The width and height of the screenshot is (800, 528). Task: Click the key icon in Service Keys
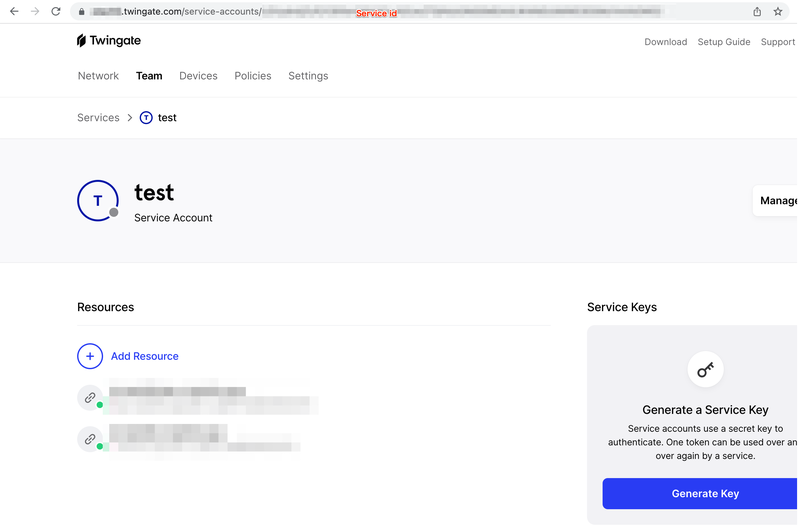coord(705,369)
